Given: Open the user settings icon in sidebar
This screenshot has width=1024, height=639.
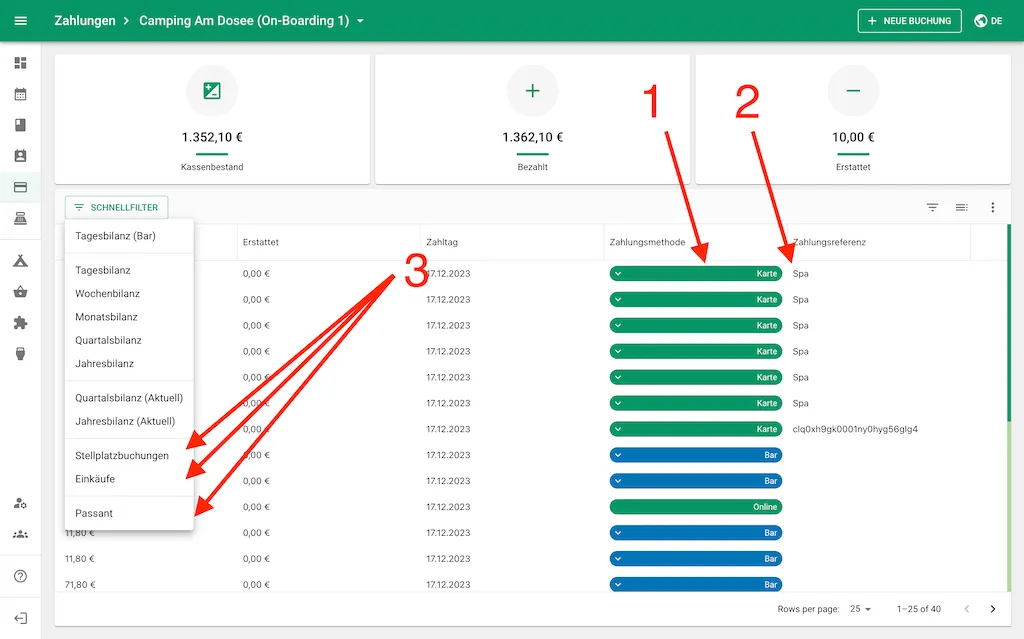Looking at the screenshot, I should [20, 504].
